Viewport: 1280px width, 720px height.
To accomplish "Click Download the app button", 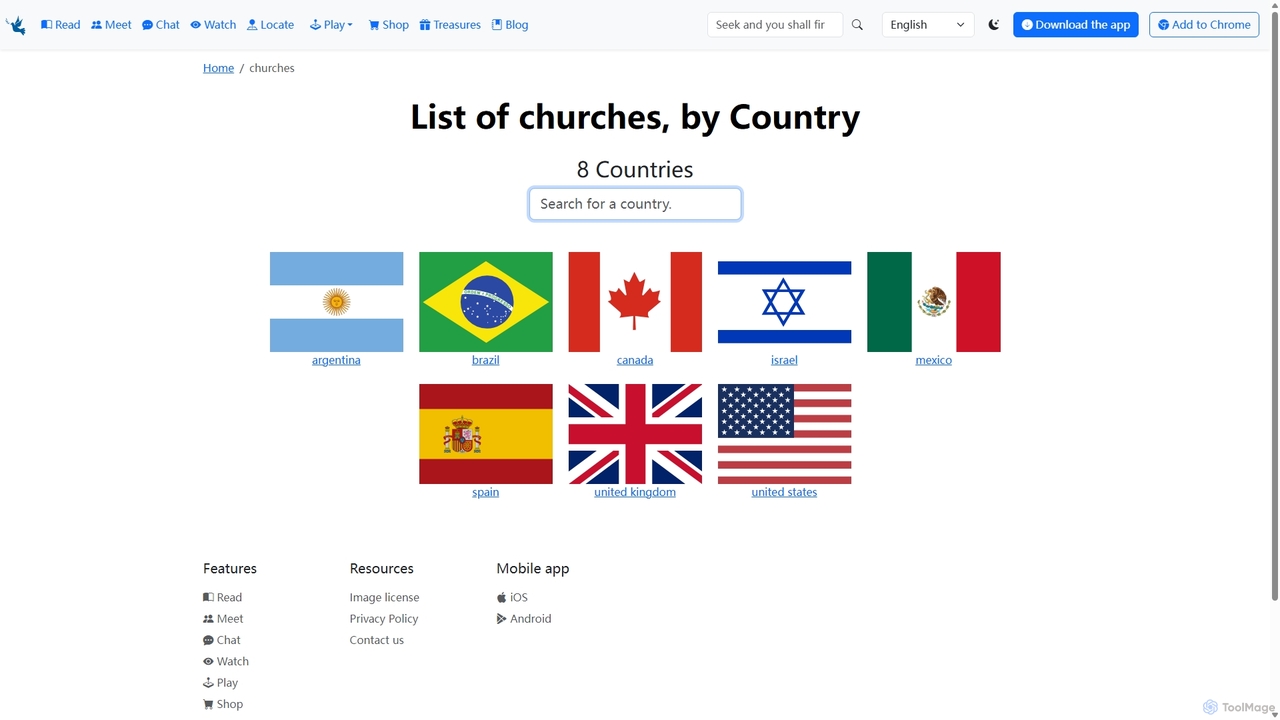I will click(1076, 25).
